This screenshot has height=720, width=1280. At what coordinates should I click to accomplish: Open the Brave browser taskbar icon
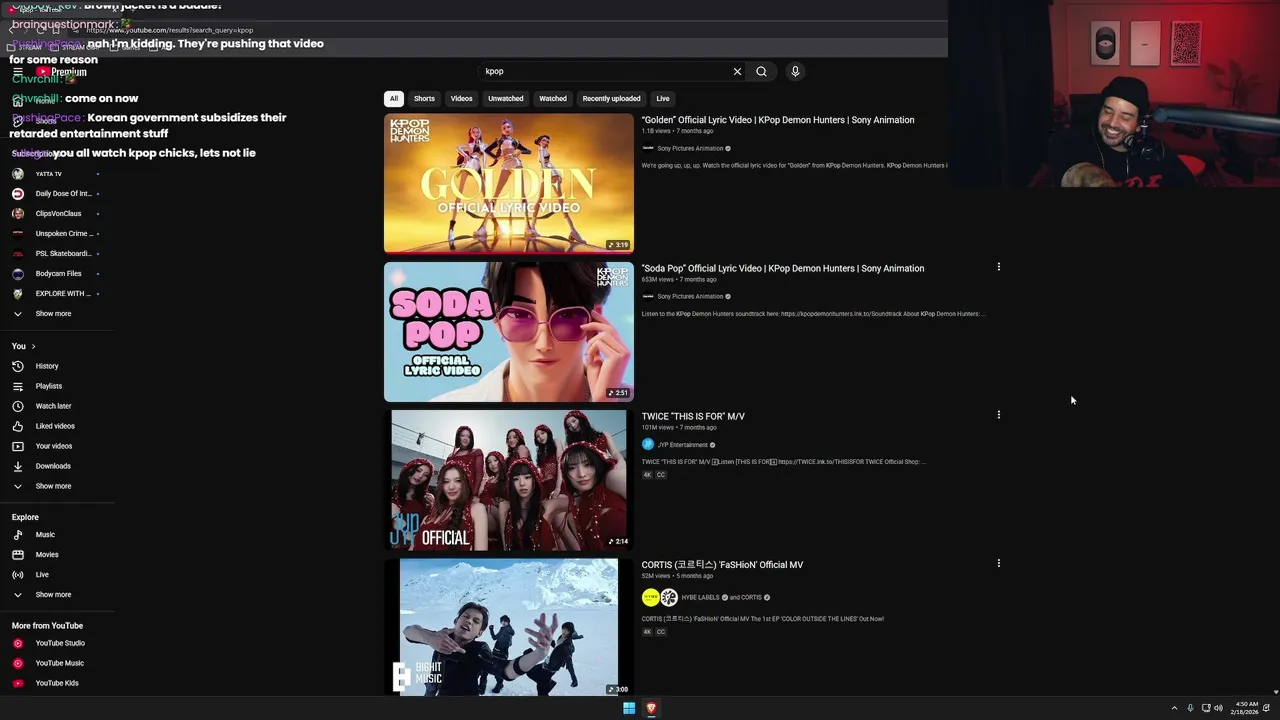[x=651, y=708]
